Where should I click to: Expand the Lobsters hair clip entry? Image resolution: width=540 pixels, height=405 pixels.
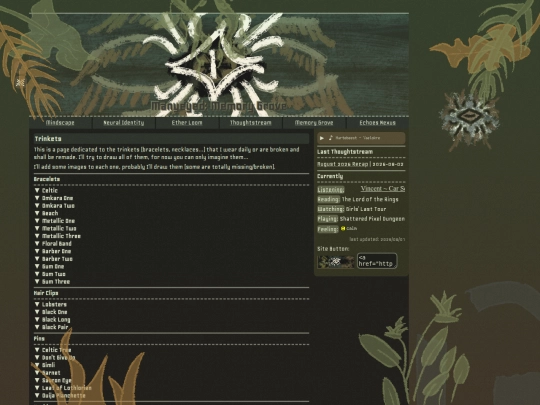click(x=51, y=304)
